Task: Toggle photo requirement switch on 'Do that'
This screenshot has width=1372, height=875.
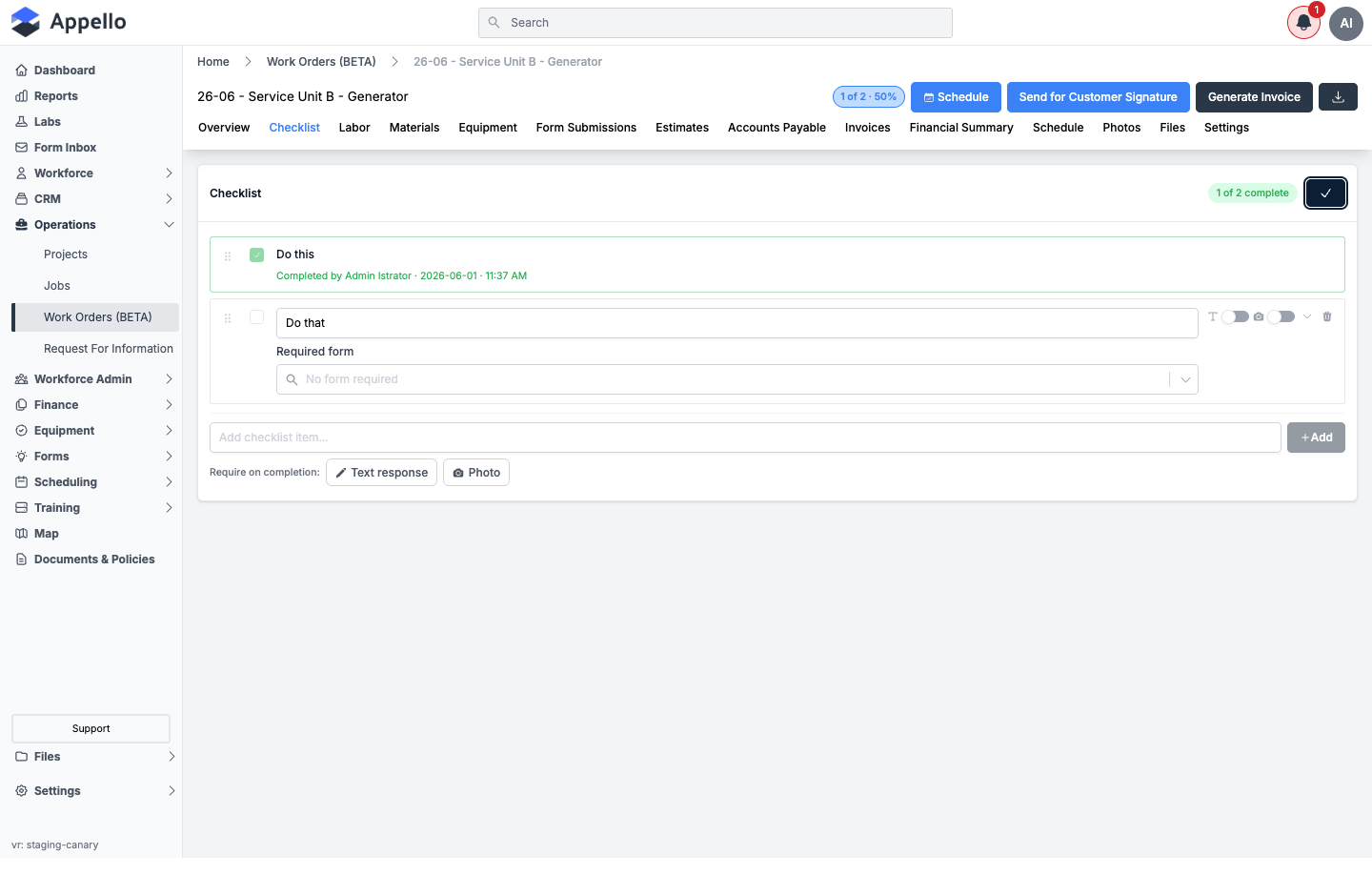Action: pyautogui.click(x=1281, y=316)
